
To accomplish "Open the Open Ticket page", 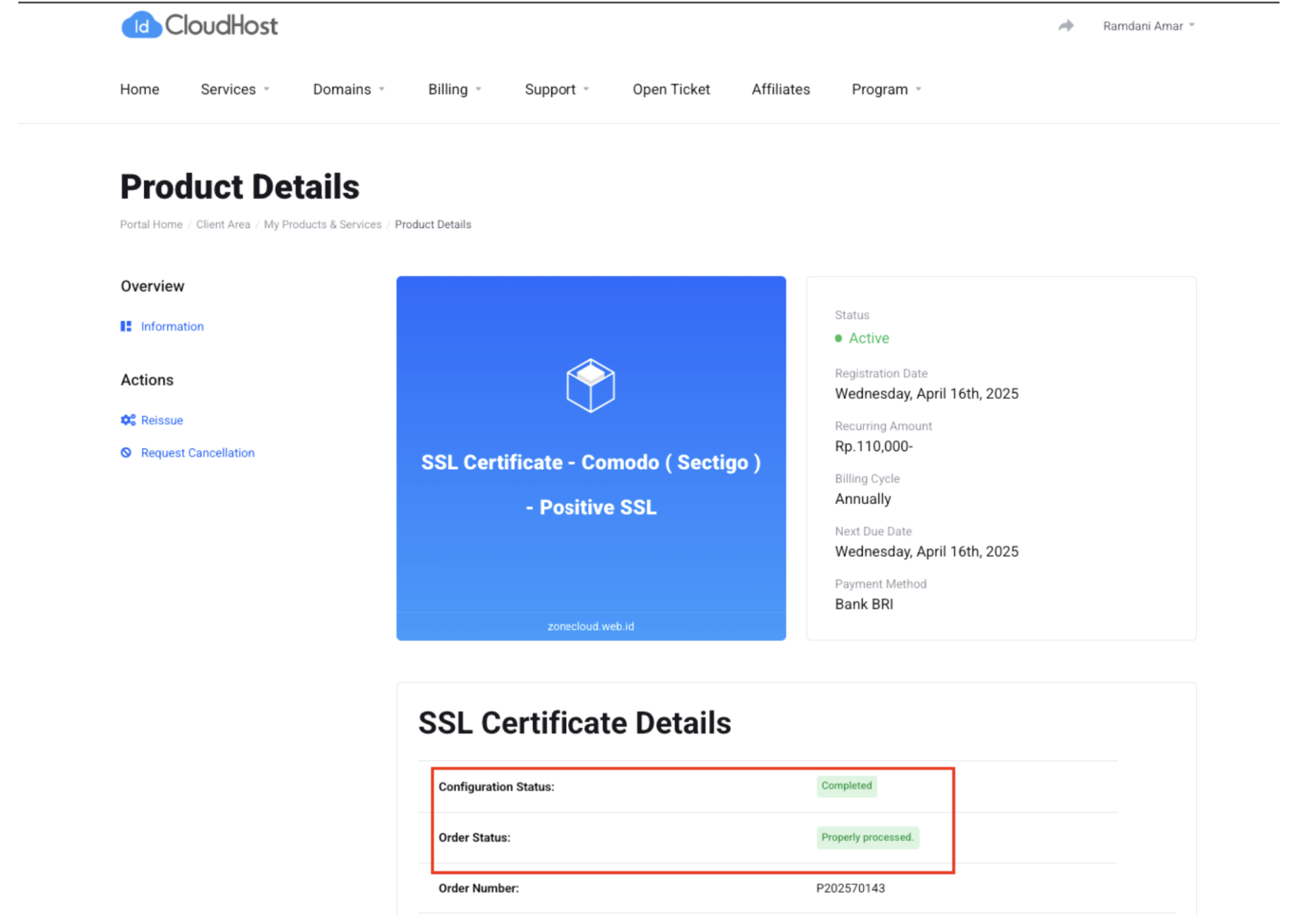I will coord(671,90).
